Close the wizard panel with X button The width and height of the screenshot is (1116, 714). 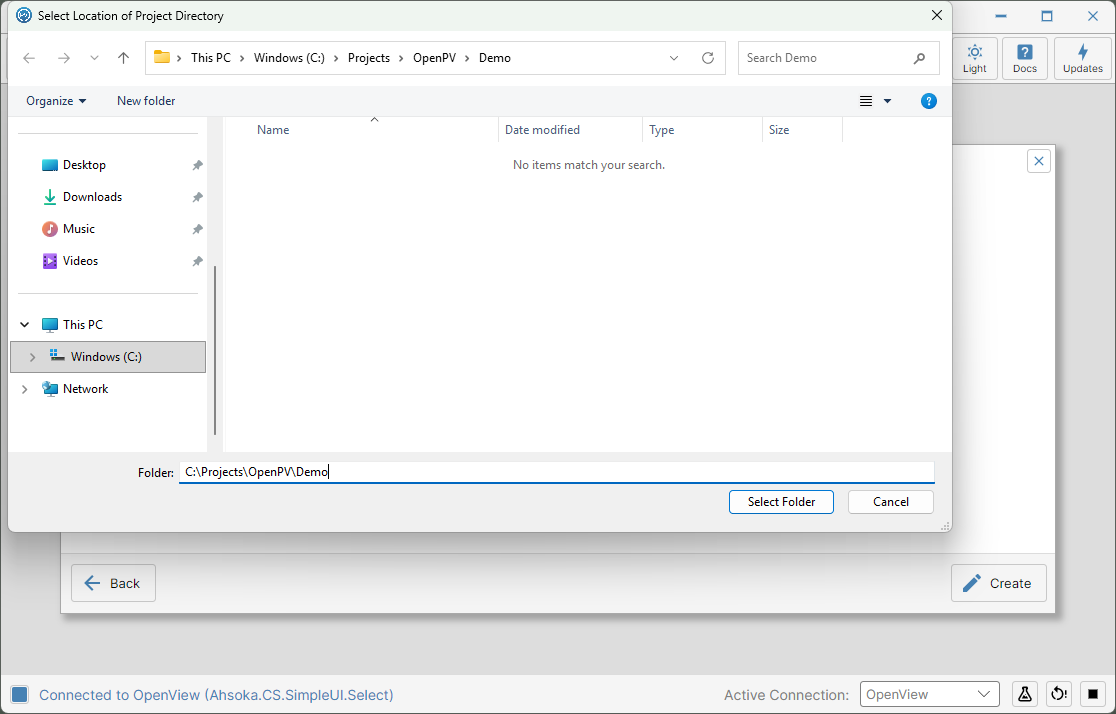(x=1038, y=161)
